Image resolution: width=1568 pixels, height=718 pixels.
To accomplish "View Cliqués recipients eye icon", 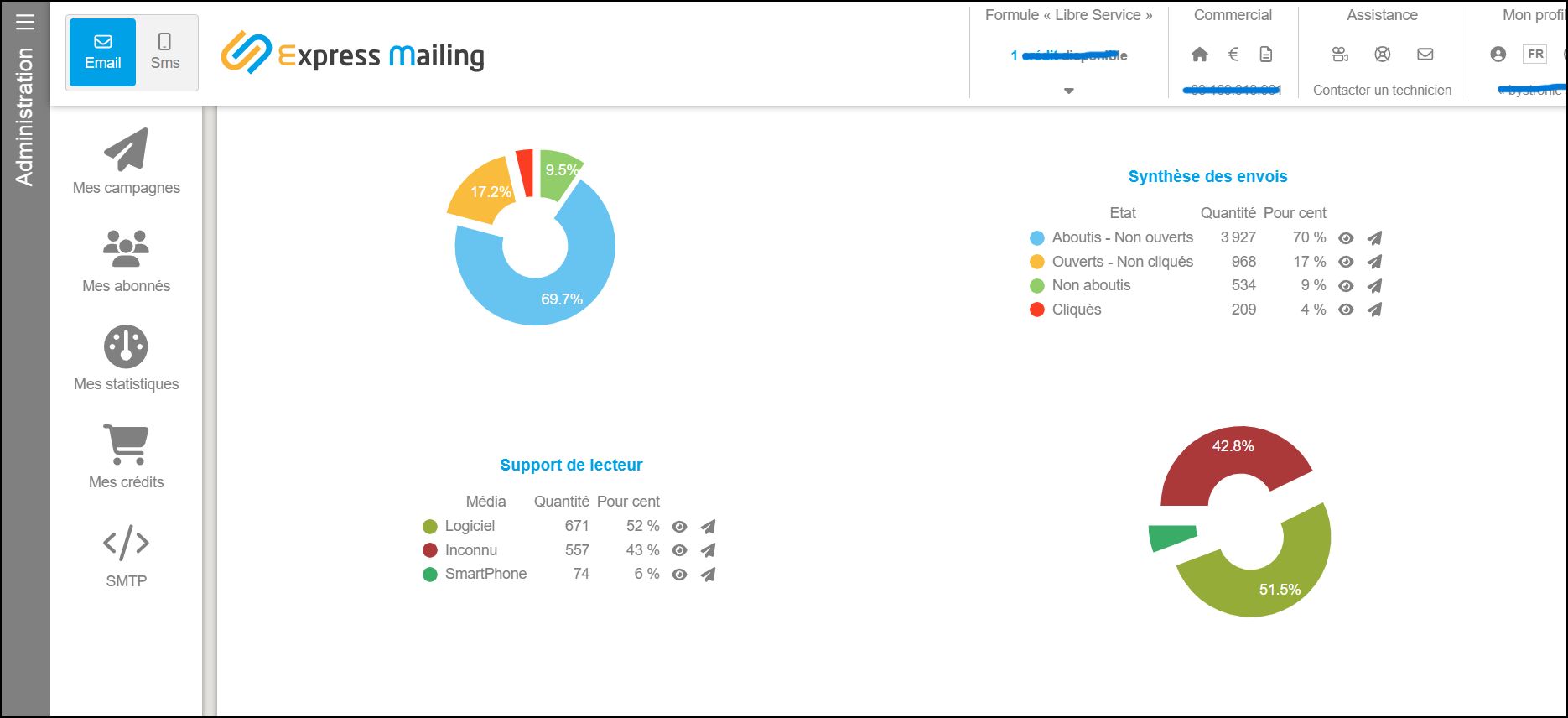I will [1346, 310].
